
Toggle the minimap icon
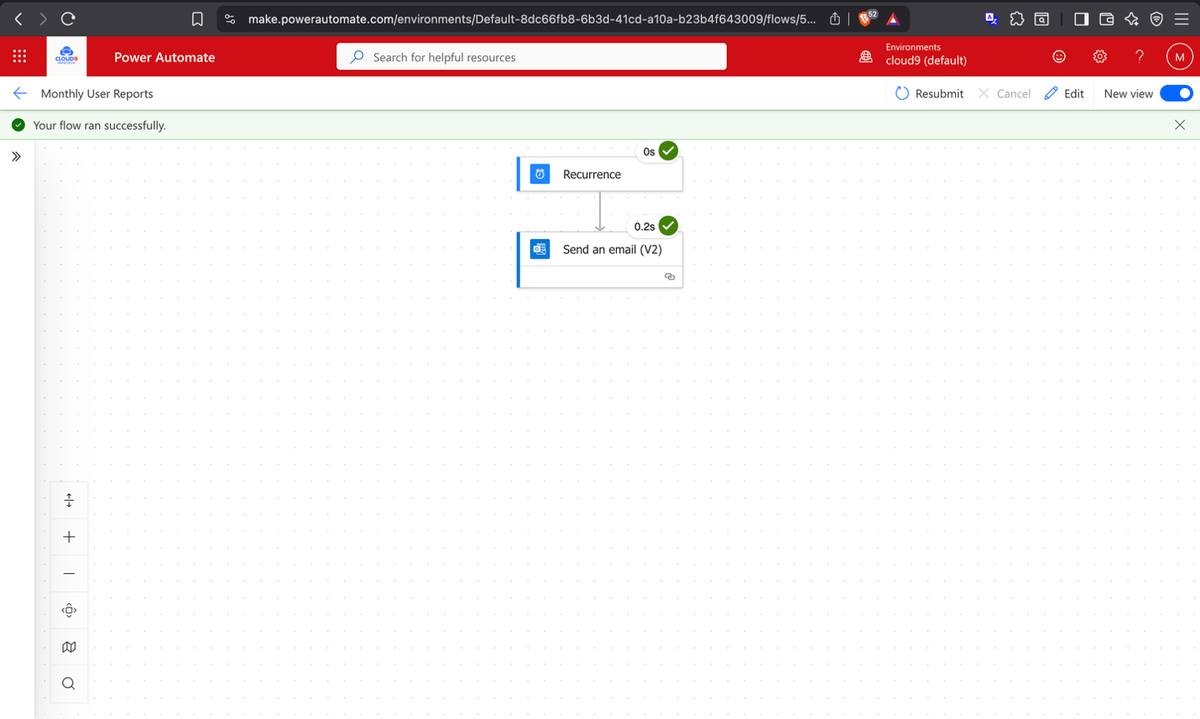pyautogui.click(x=68, y=647)
